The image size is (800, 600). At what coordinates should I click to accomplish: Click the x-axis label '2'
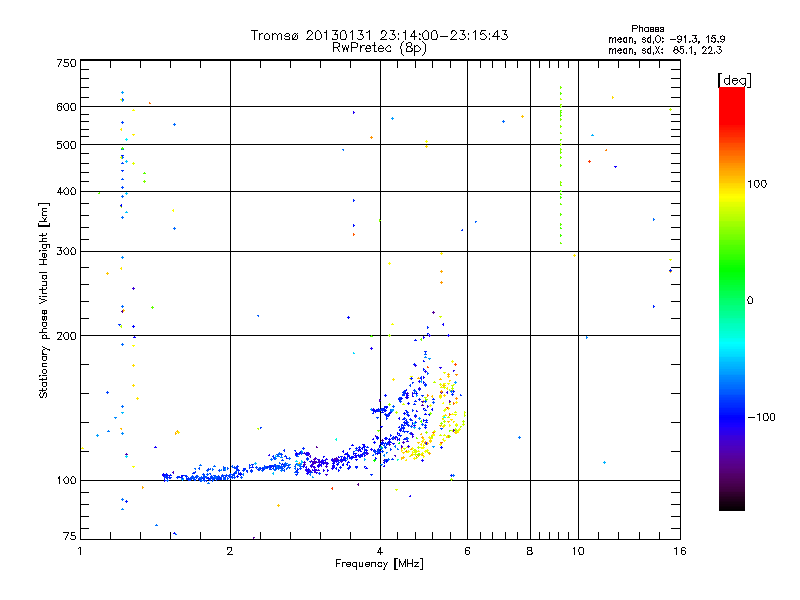230,551
